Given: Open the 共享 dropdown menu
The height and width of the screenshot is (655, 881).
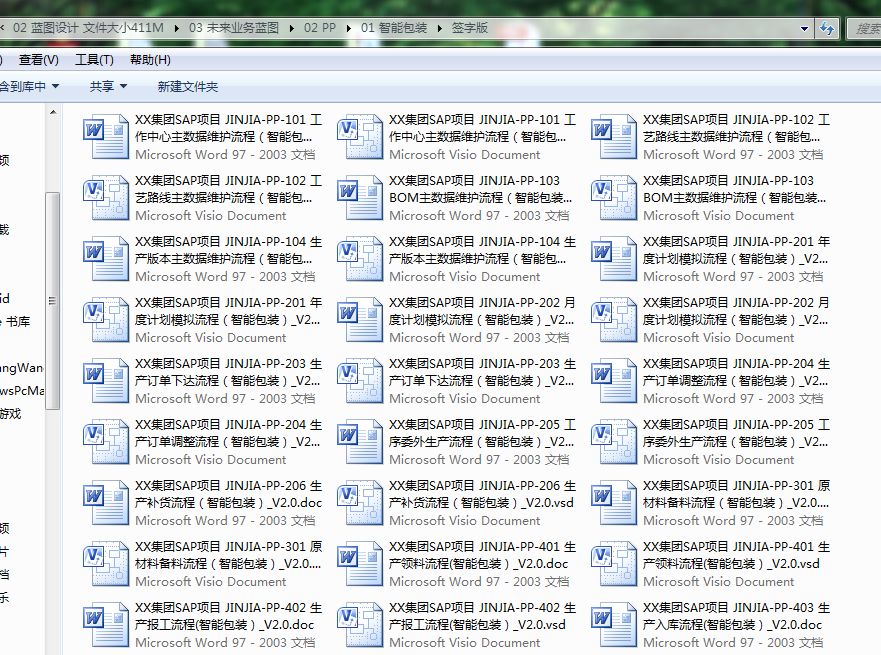Looking at the screenshot, I should (108, 87).
